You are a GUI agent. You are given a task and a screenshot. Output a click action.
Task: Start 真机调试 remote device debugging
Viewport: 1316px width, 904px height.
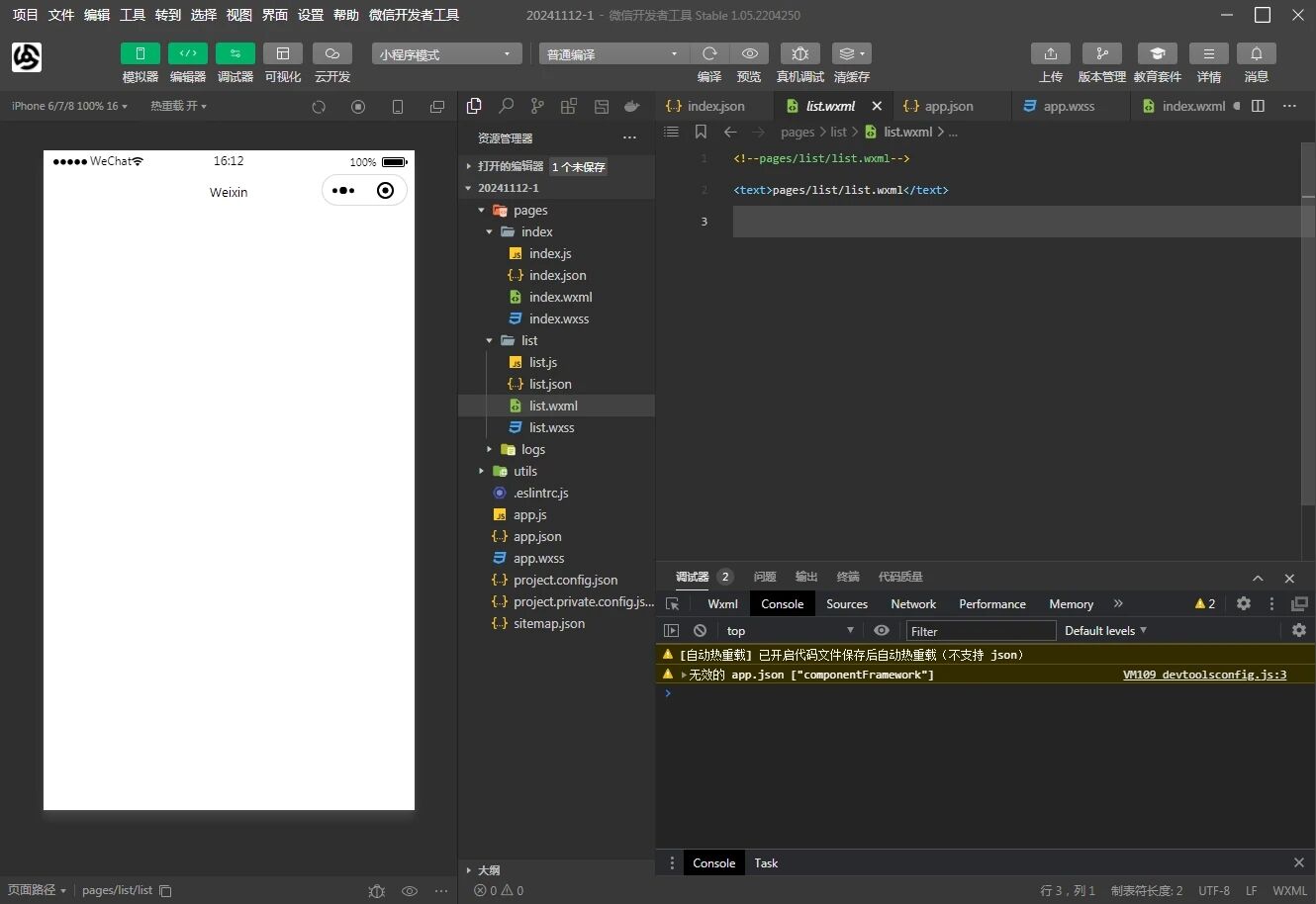(800, 53)
